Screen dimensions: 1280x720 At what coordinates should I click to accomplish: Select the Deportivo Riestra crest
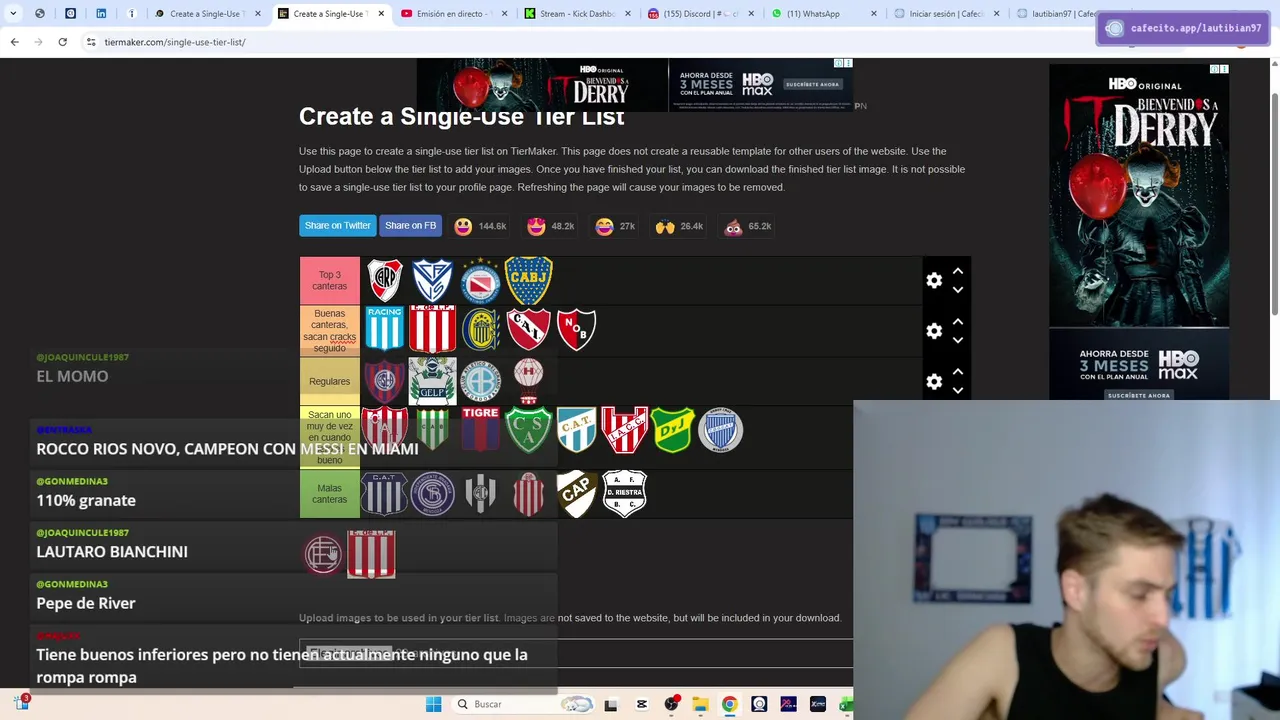coord(624,494)
